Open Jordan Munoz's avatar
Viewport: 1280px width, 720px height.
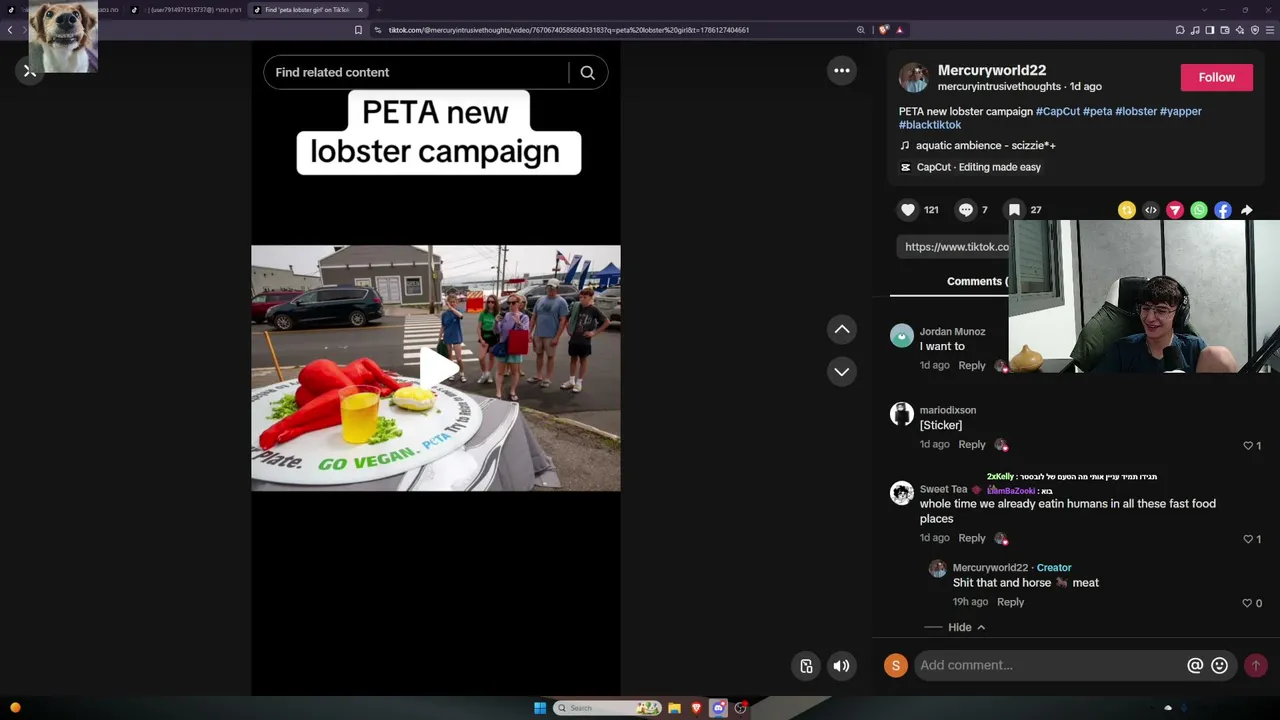(x=902, y=335)
